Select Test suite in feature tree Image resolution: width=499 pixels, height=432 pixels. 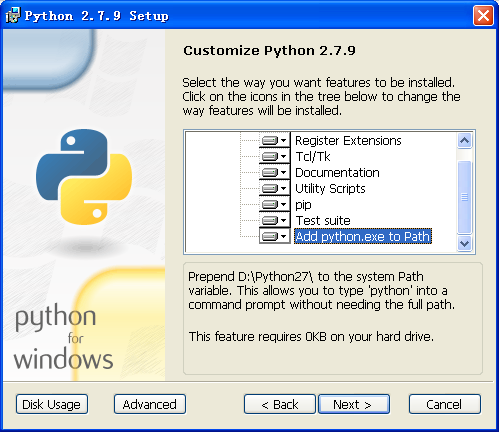pos(323,221)
